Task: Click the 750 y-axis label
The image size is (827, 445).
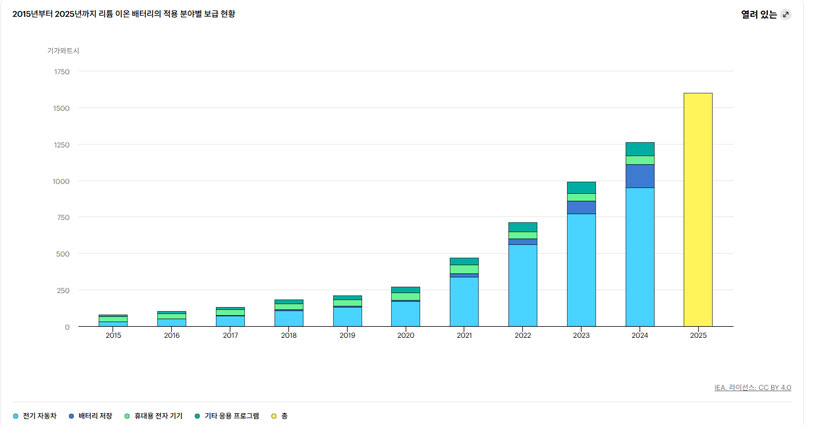Action: [x=63, y=217]
